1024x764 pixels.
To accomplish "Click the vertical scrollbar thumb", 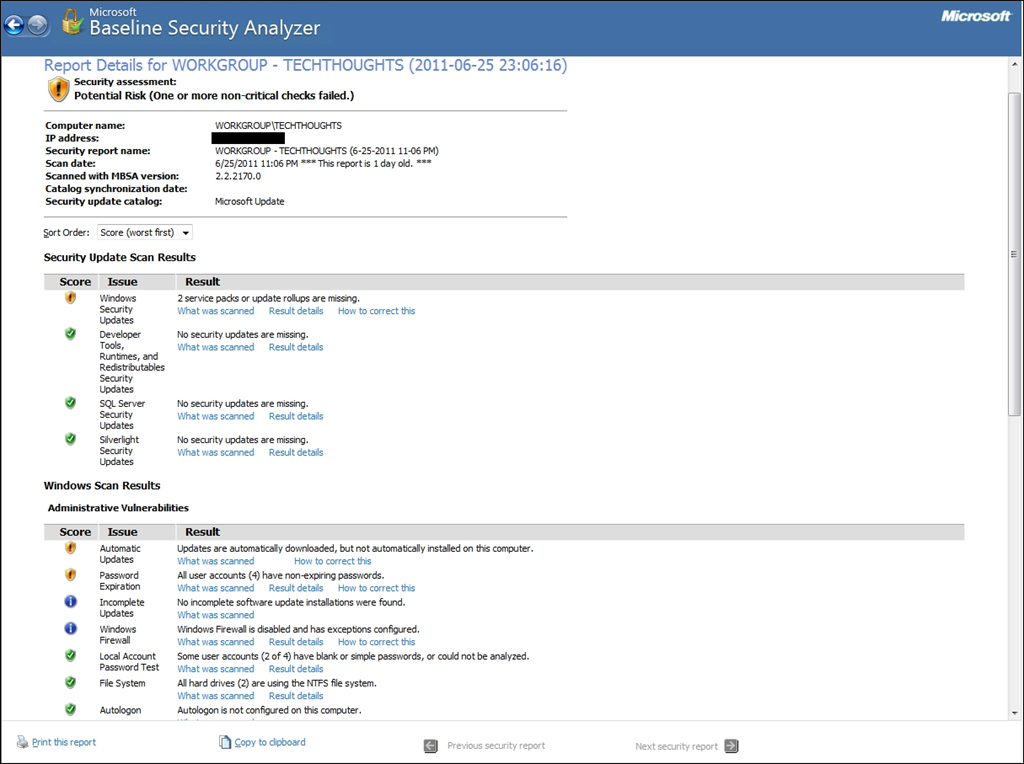I will pos(1014,253).
